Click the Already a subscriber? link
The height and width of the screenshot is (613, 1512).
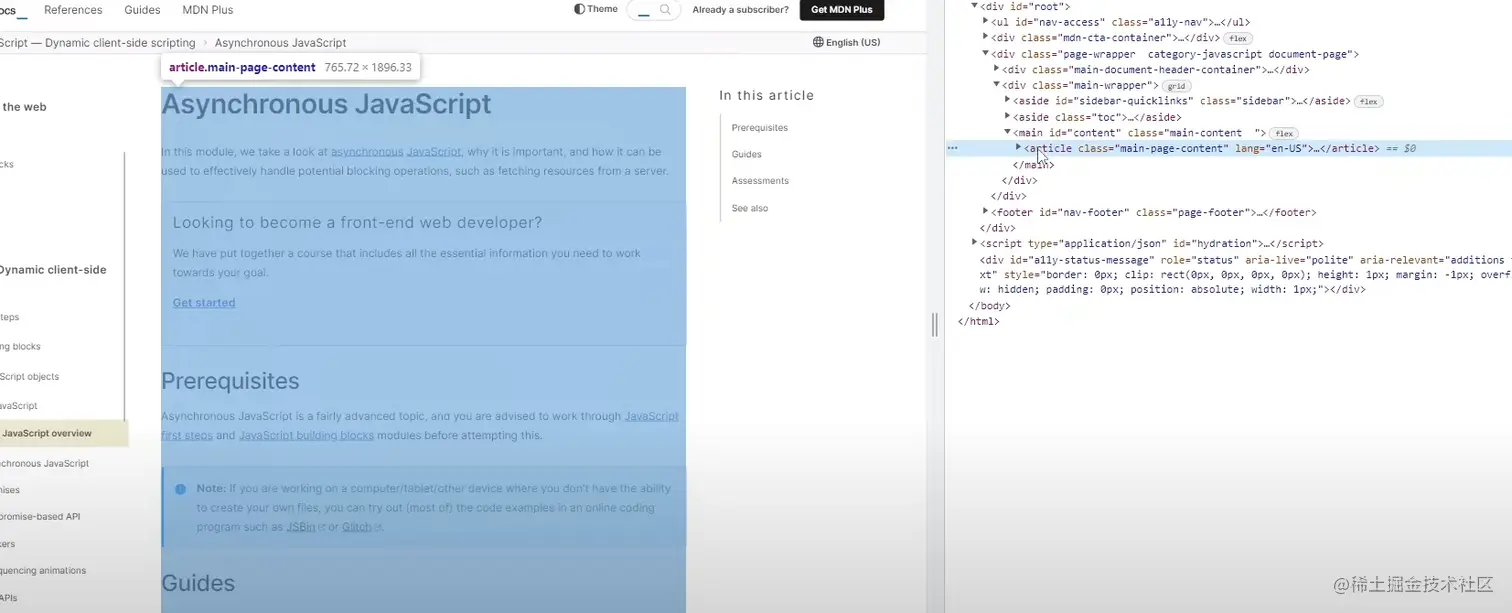pyautogui.click(x=740, y=10)
